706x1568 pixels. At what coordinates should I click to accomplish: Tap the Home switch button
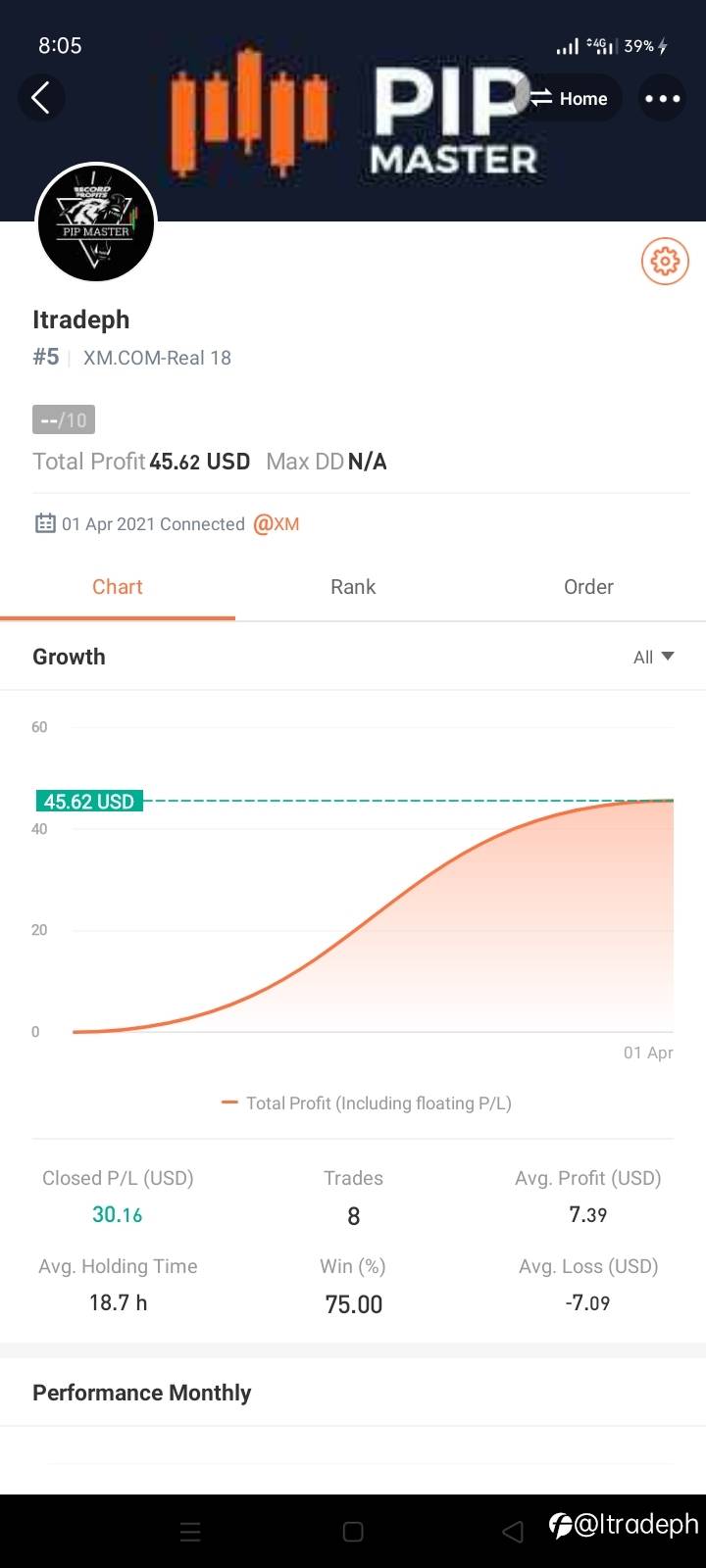pos(570,98)
